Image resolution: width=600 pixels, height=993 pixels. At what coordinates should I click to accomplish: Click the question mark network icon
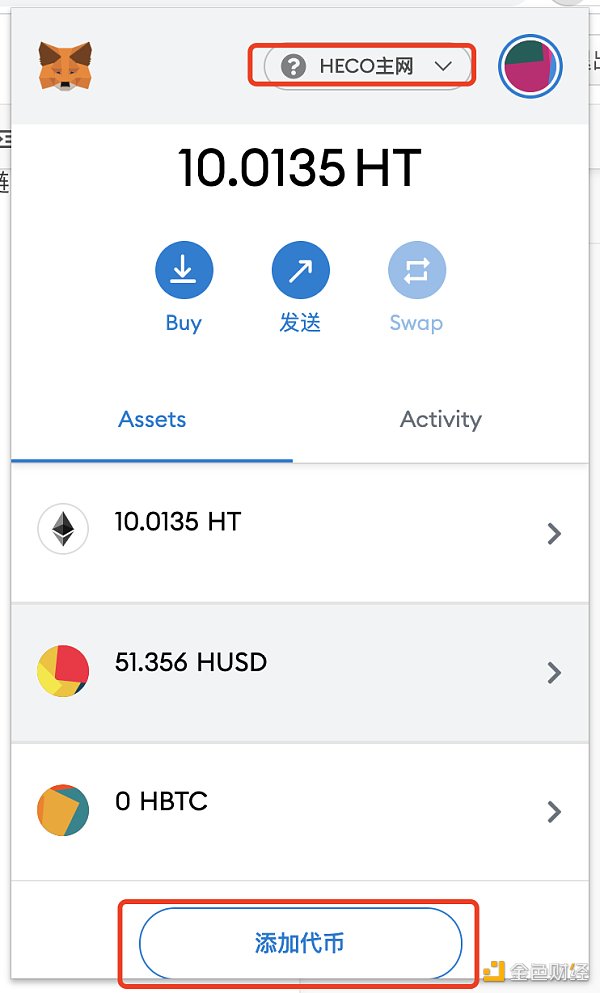[293, 67]
